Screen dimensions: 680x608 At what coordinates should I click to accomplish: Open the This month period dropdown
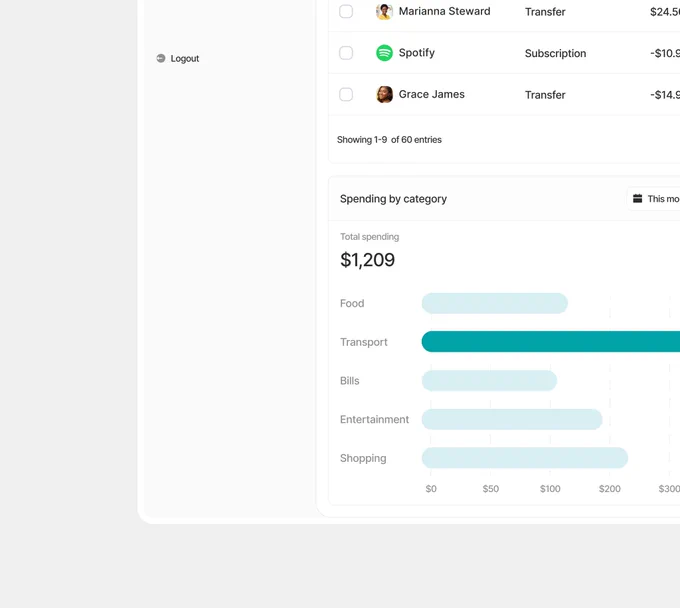pyautogui.click(x=654, y=199)
